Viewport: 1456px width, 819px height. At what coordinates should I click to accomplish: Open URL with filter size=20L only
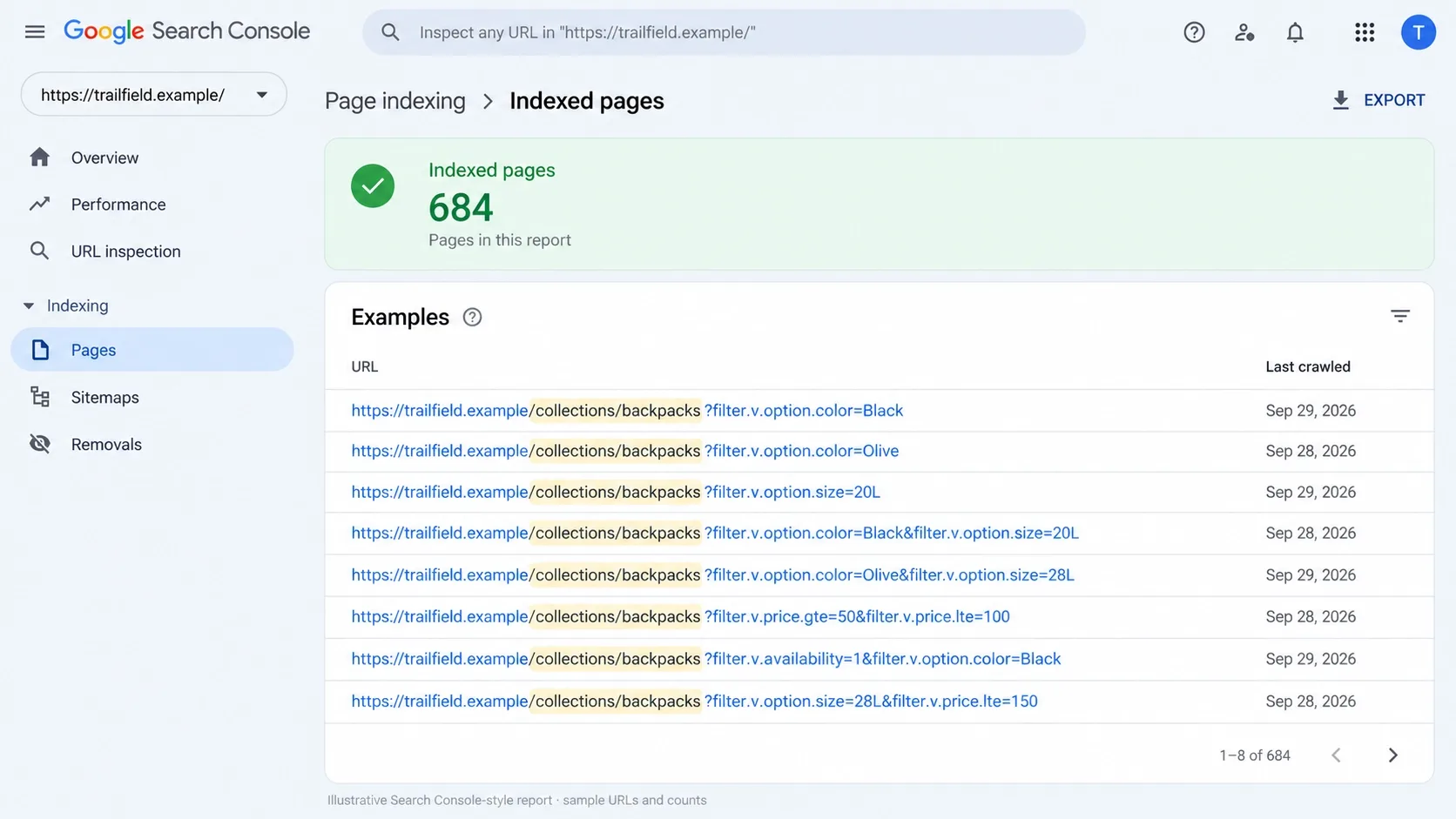click(616, 492)
